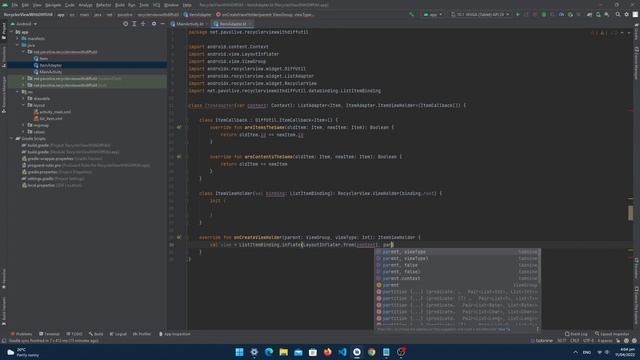Choose 'parent, false' completion suggestion

(457, 265)
